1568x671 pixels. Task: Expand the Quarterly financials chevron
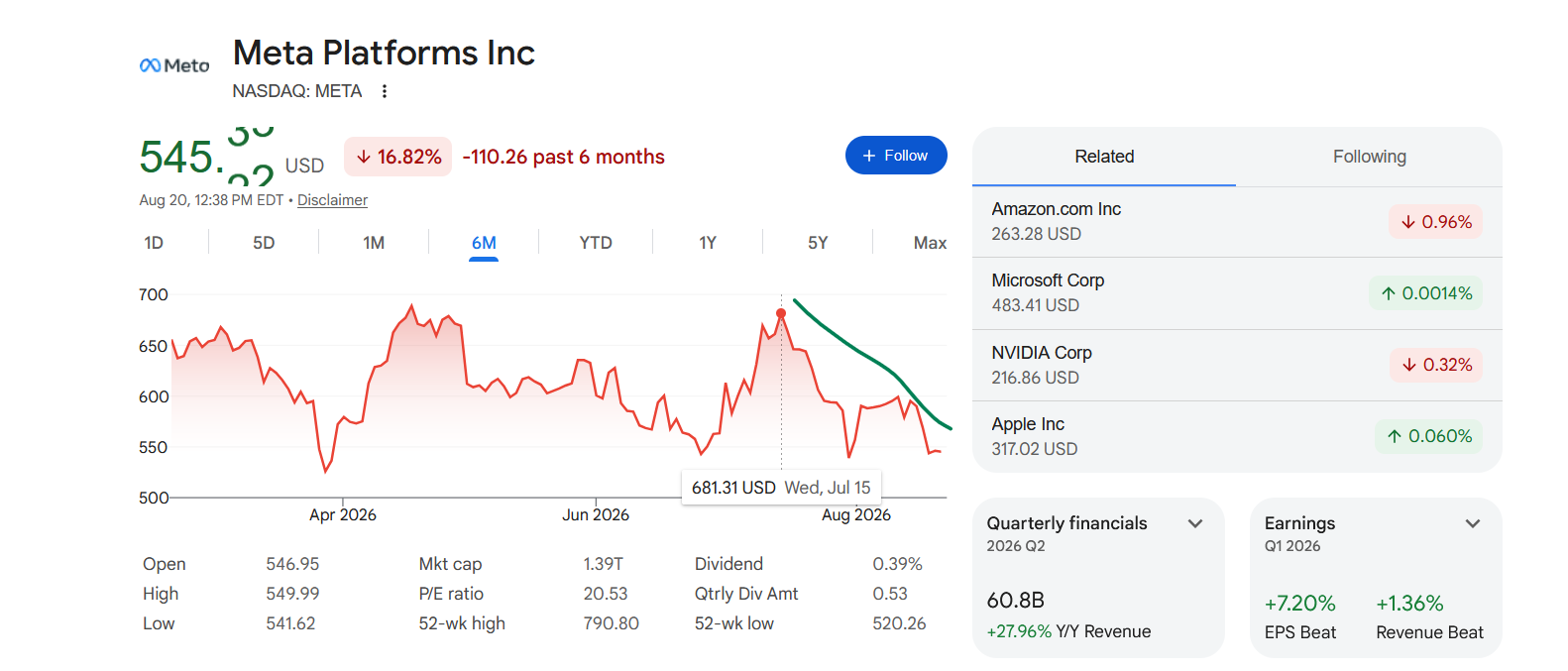point(1195,523)
